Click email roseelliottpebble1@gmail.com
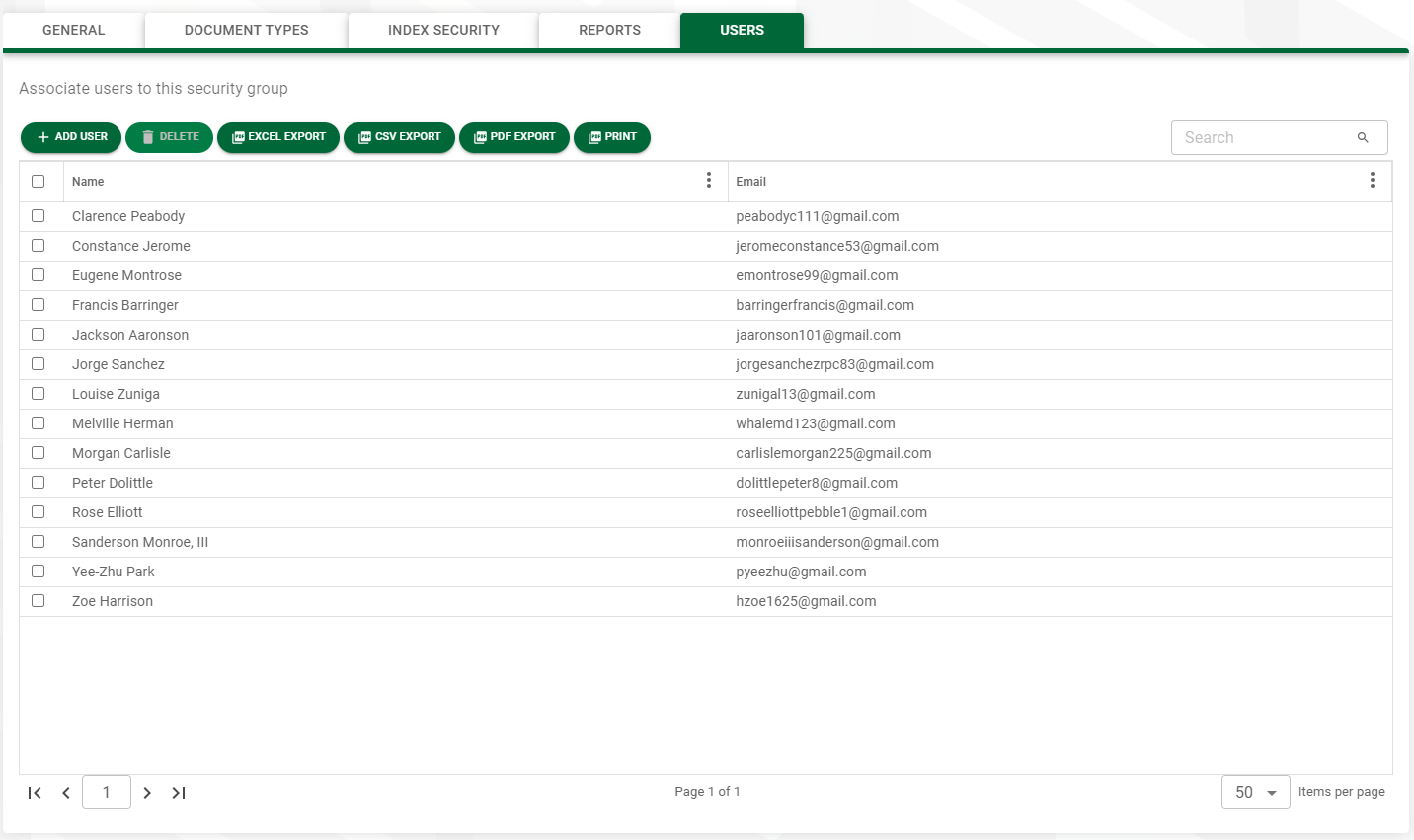 pyautogui.click(x=831, y=512)
